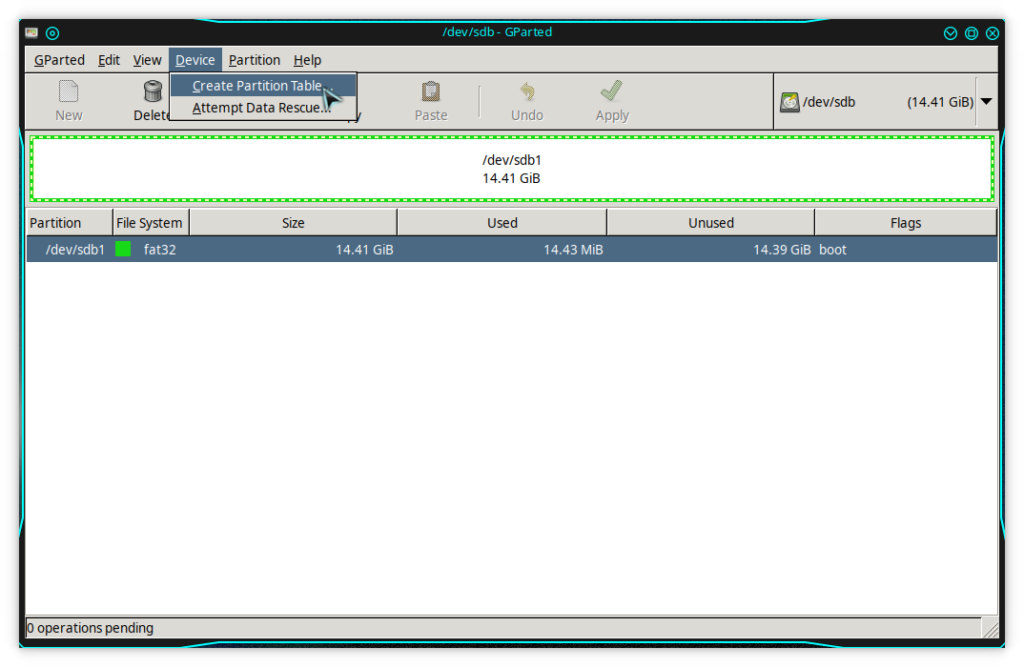Click the pin icon in title bar
The width and height of the screenshot is (1024, 667).
click(53, 33)
